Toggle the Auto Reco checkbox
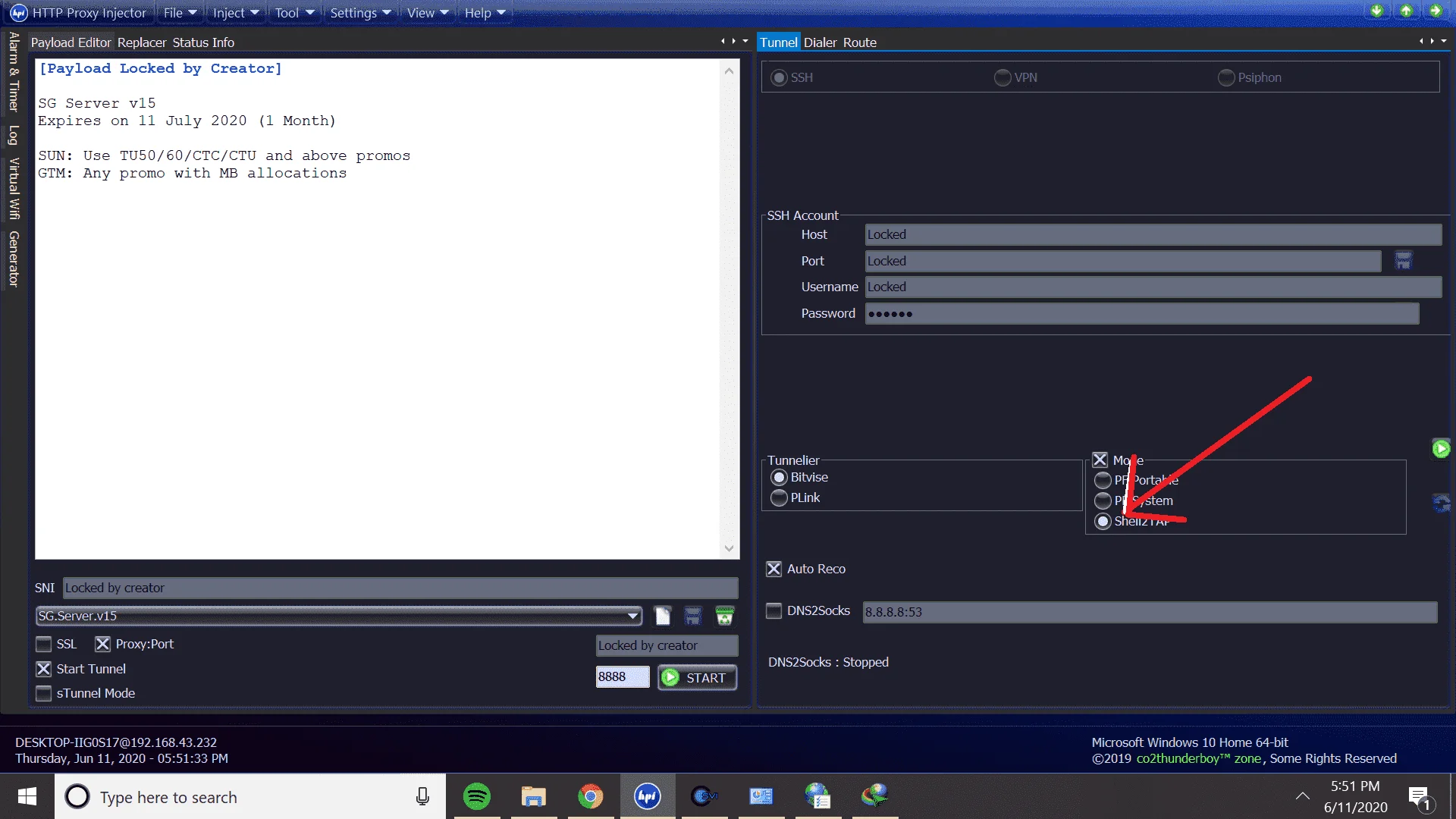The image size is (1456, 819). click(x=773, y=569)
